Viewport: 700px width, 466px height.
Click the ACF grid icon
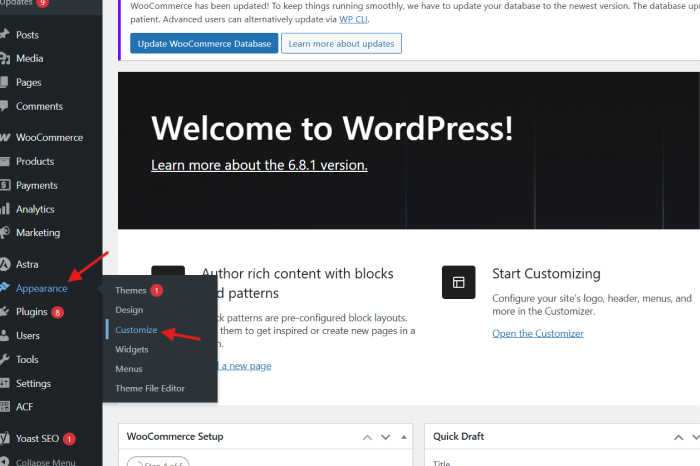point(4,407)
